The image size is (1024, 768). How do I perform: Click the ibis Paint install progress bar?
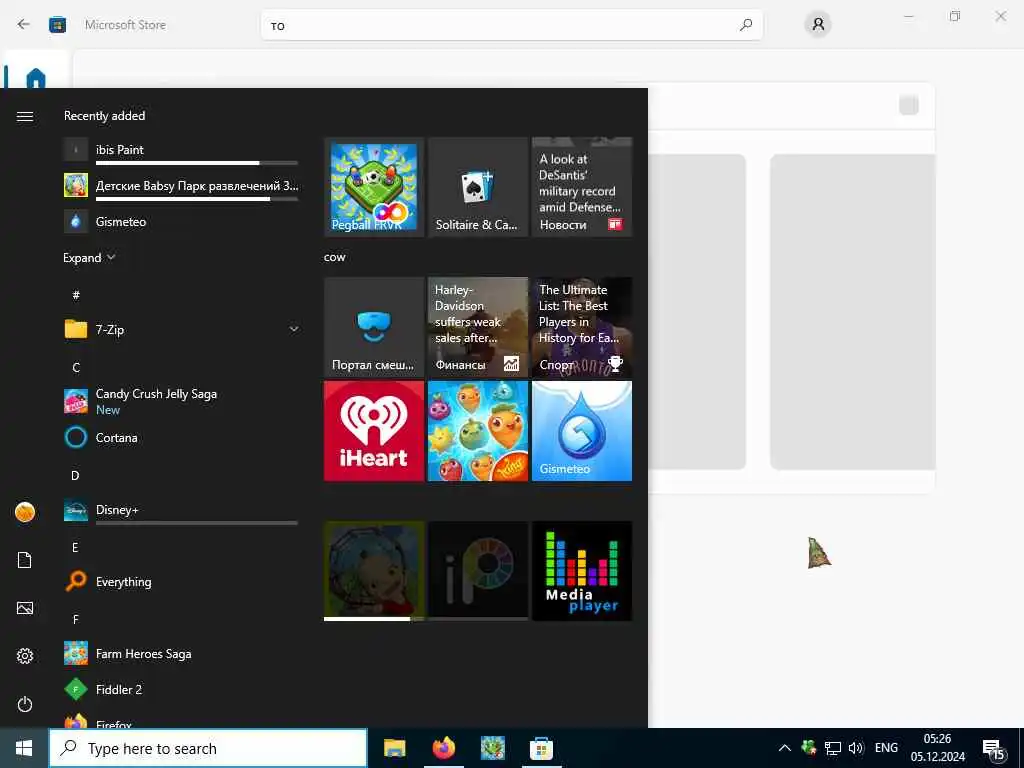tap(197, 163)
